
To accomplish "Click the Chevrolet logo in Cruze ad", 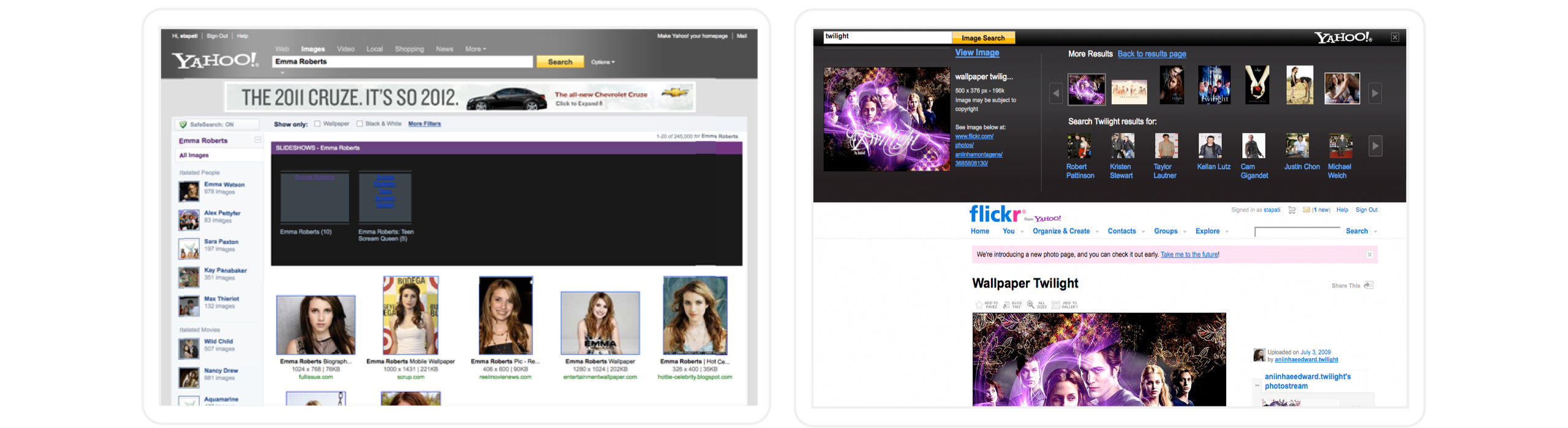I will tap(676, 93).
